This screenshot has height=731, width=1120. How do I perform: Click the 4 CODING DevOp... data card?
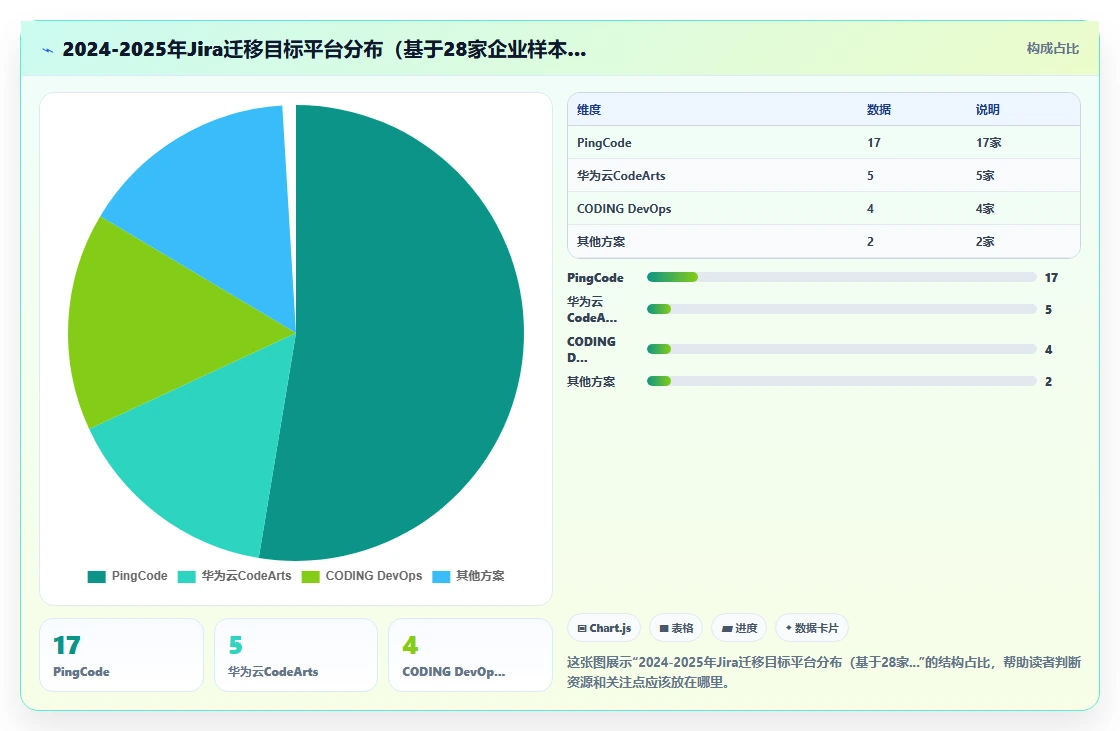[x=470, y=655]
